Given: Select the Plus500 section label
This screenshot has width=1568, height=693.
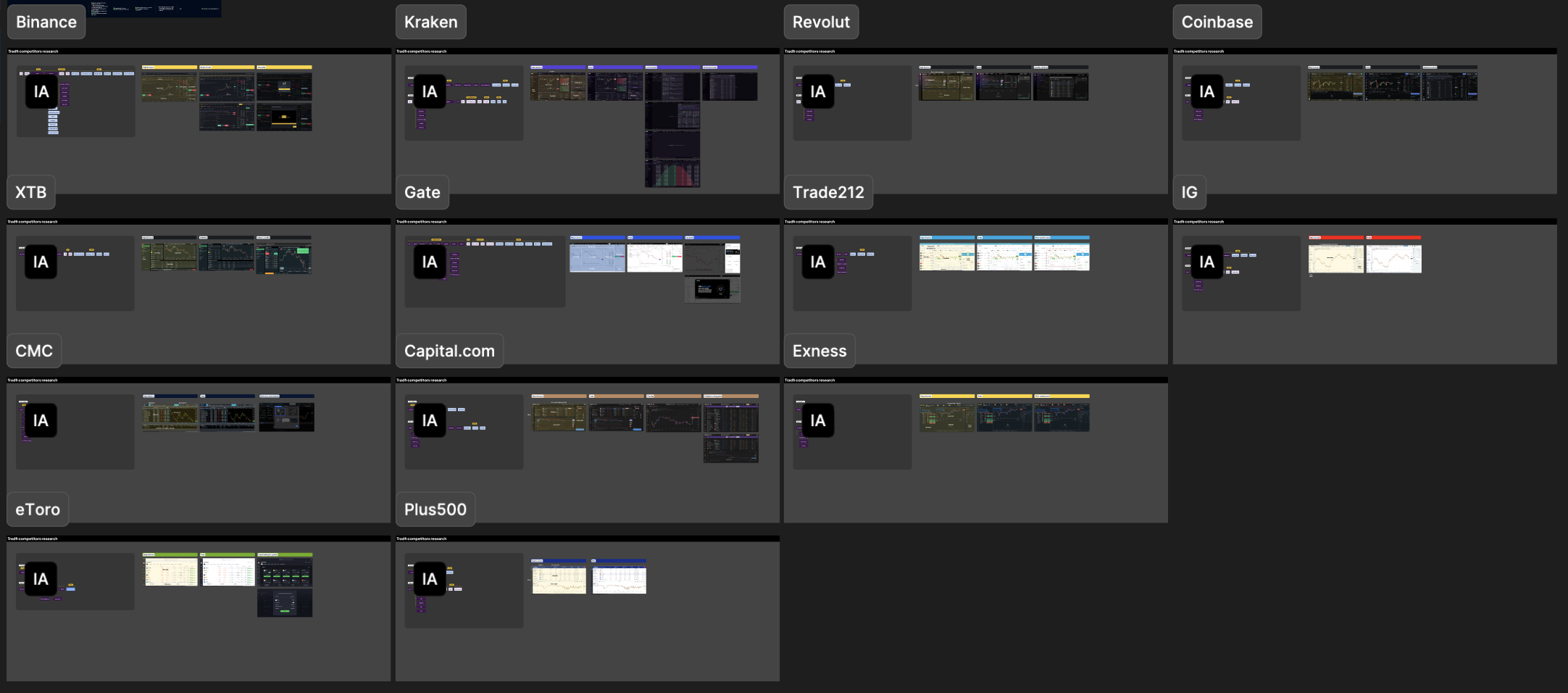Looking at the screenshot, I should pyautogui.click(x=435, y=510).
